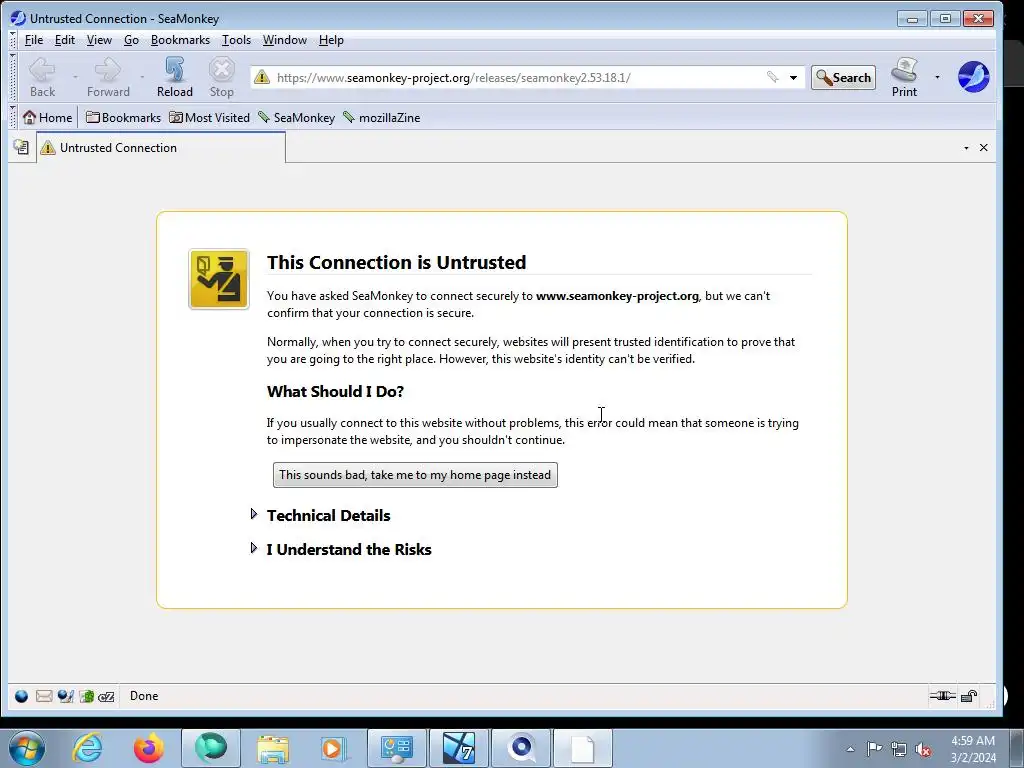The image size is (1024, 768).
Task: Open ChatZilla from status bar icon
Action: click(x=106, y=696)
